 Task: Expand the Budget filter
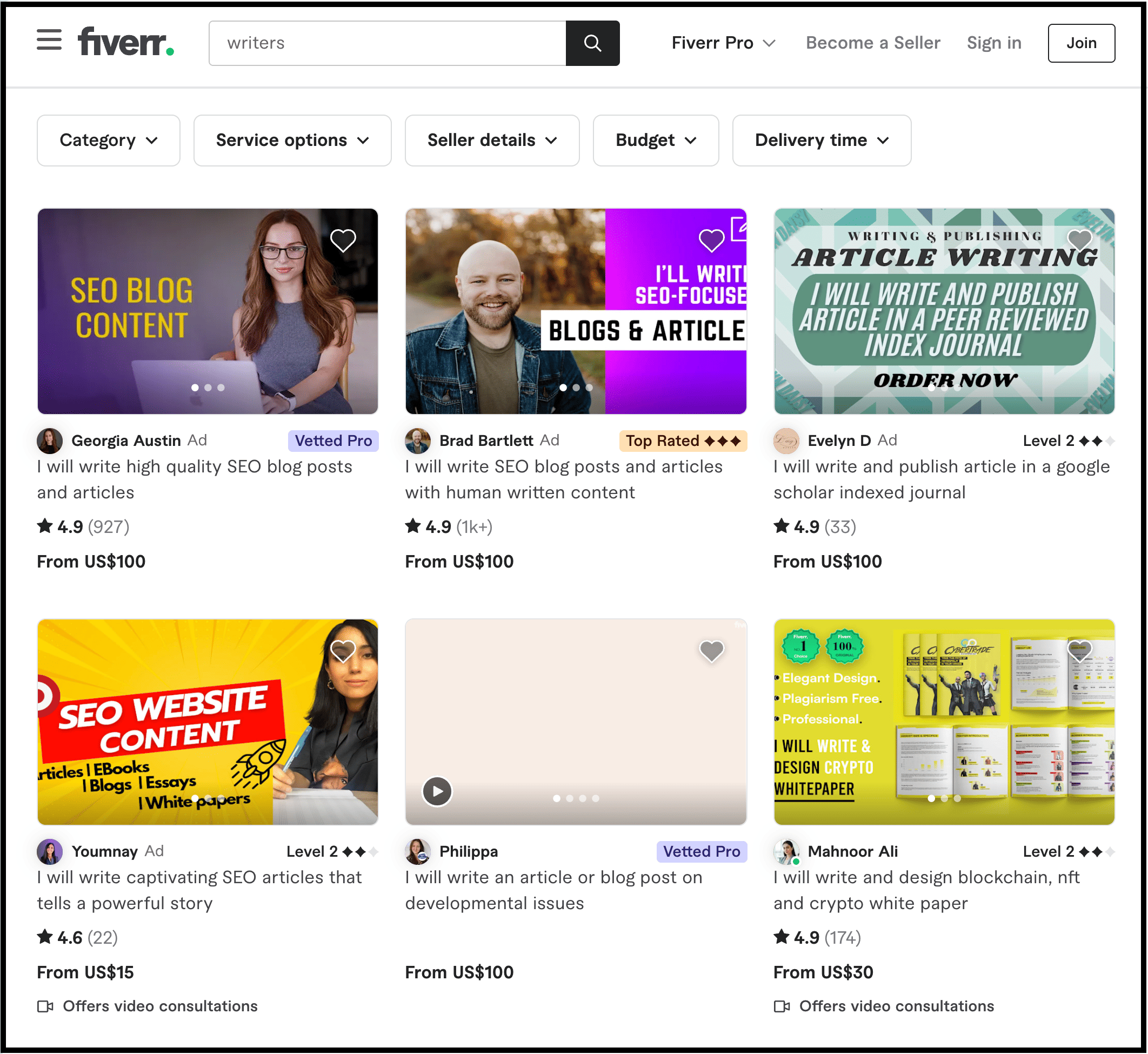tap(655, 141)
